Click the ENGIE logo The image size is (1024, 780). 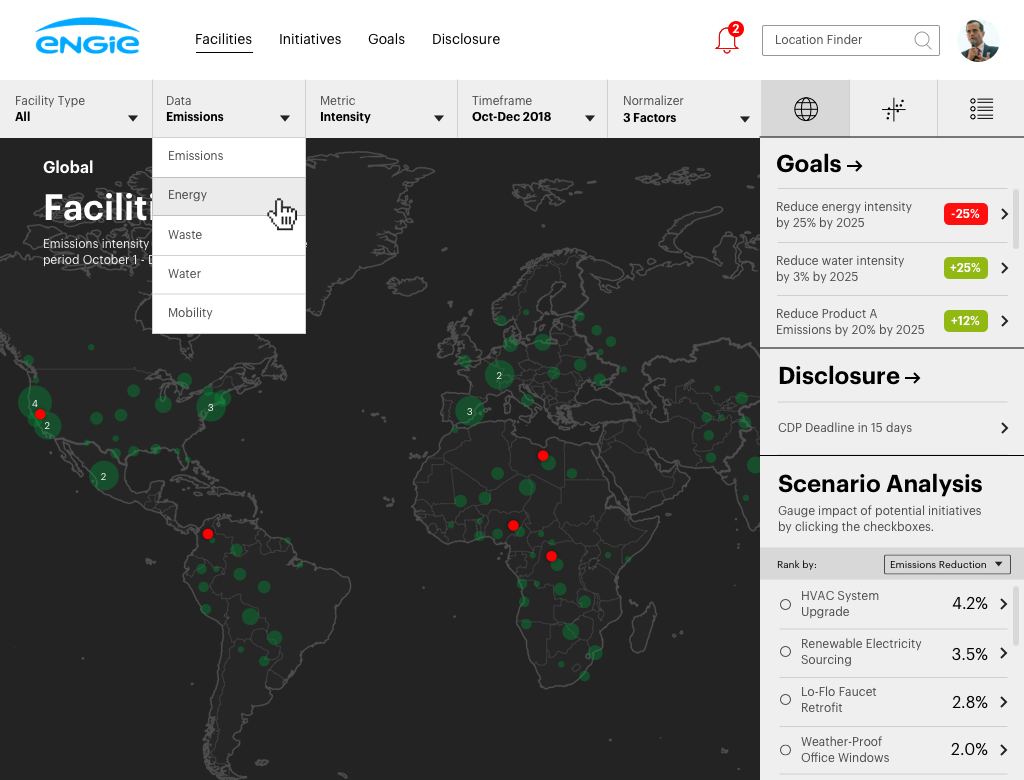(87, 39)
